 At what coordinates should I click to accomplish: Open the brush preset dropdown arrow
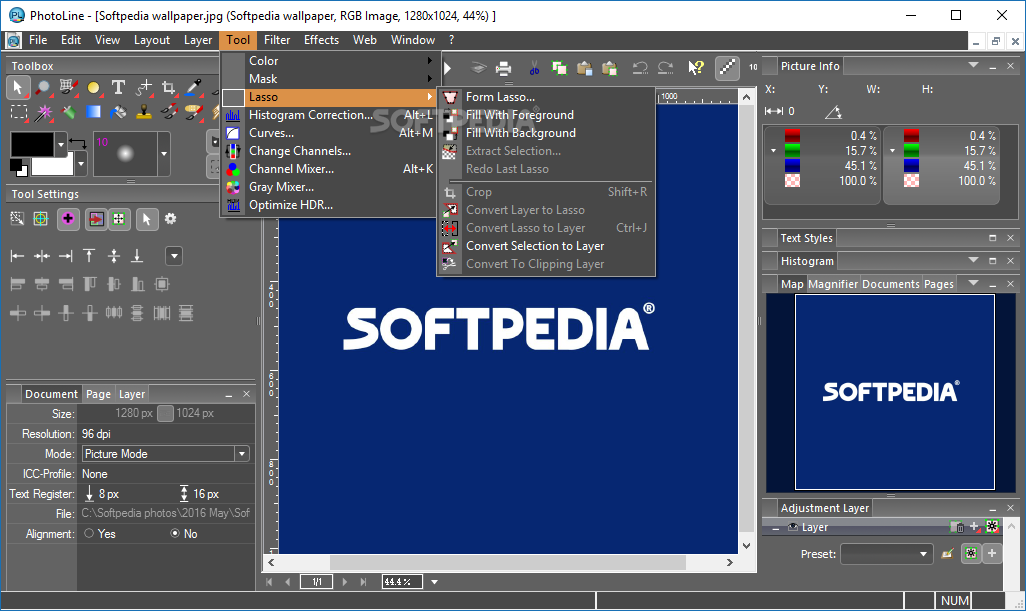164,154
